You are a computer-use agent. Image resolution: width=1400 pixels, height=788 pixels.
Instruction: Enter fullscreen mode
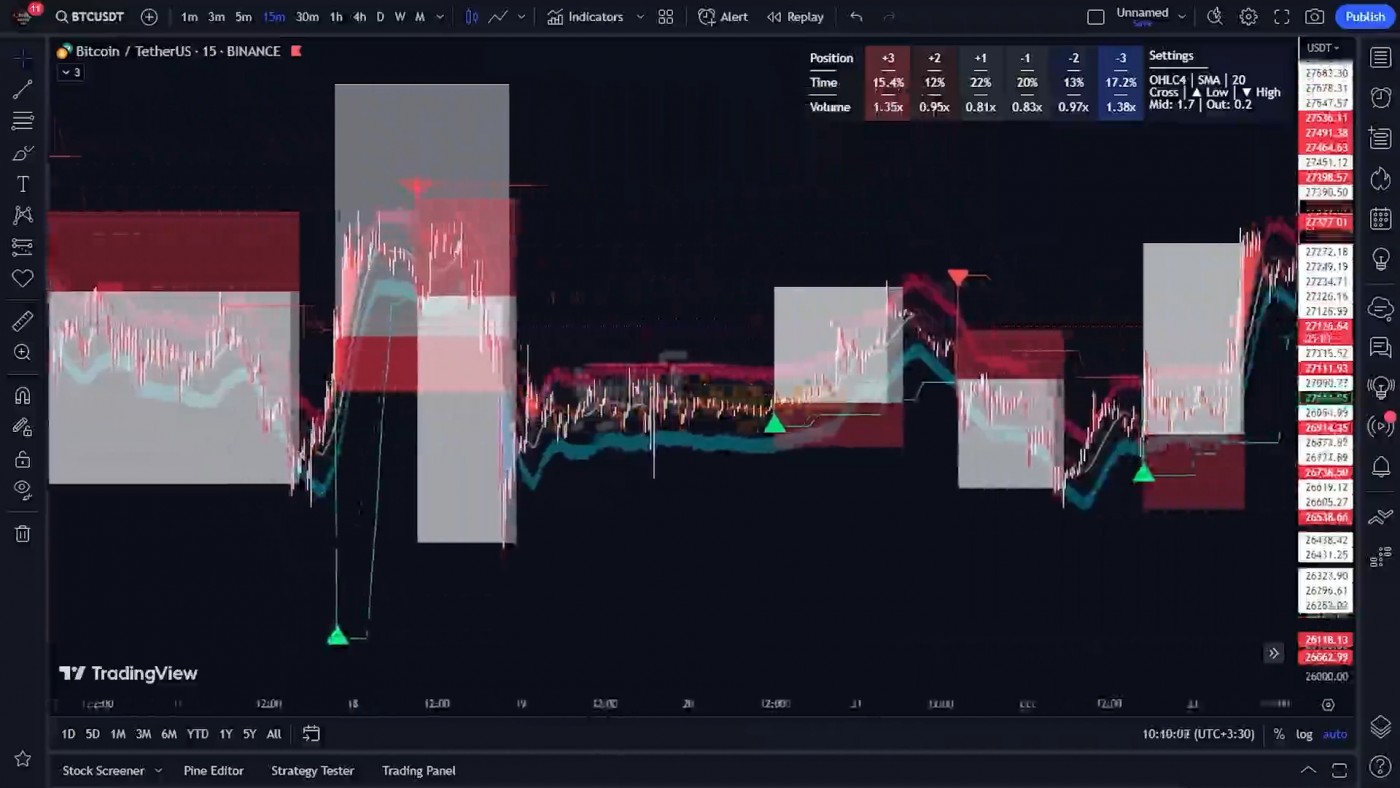1282,17
